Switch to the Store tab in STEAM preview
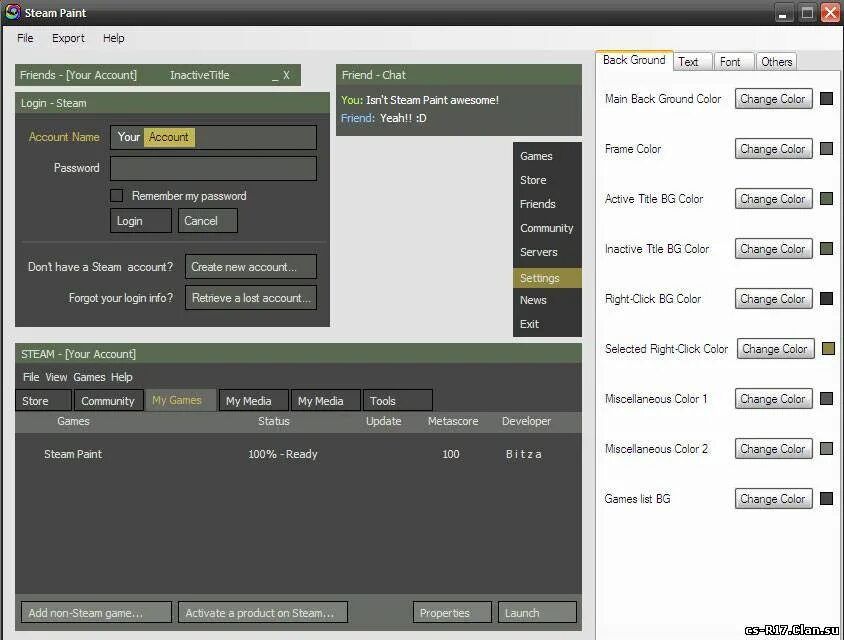844x640 pixels. coord(44,400)
